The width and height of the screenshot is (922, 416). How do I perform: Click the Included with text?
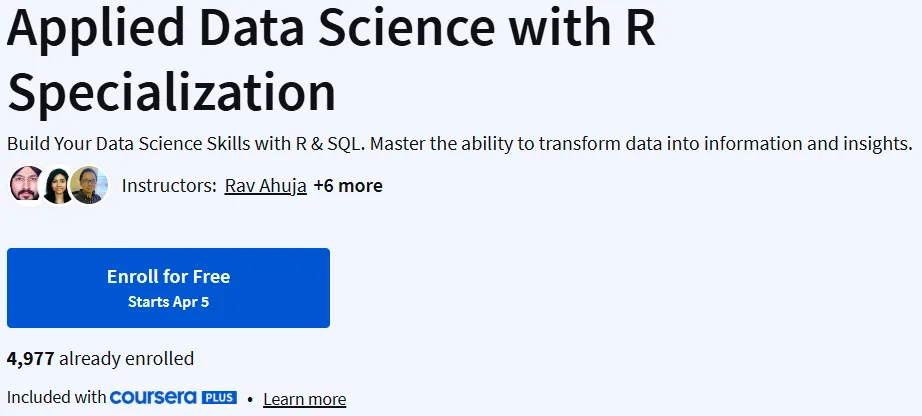[56, 398]
